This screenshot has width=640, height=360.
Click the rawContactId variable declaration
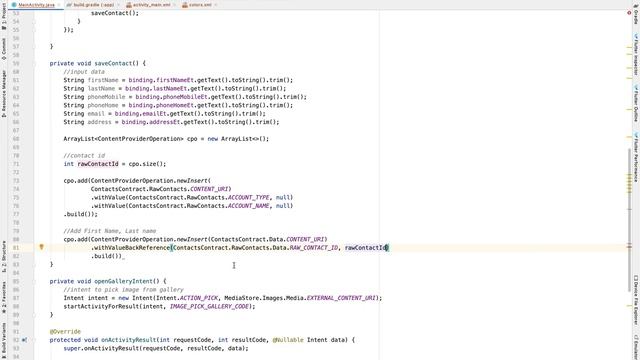pos(98,164)
